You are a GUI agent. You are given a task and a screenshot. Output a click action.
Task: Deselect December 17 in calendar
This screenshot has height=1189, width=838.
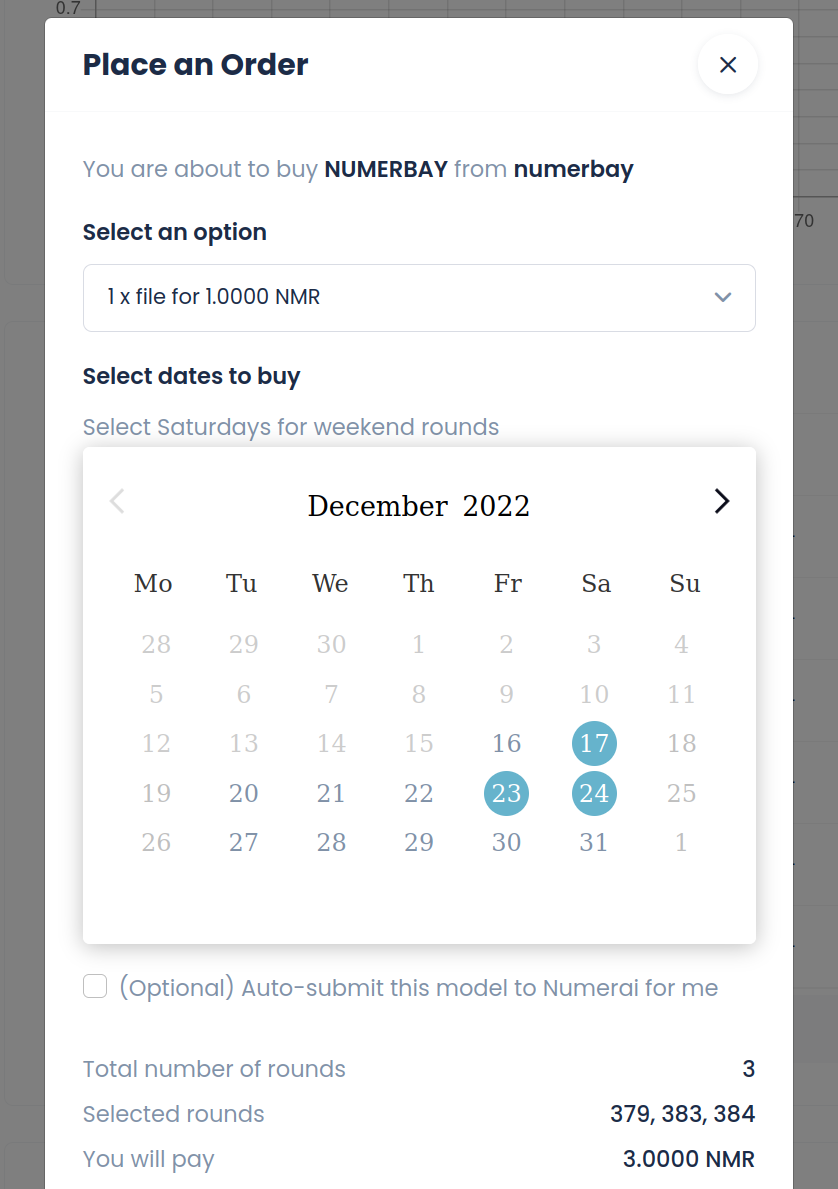594,743
